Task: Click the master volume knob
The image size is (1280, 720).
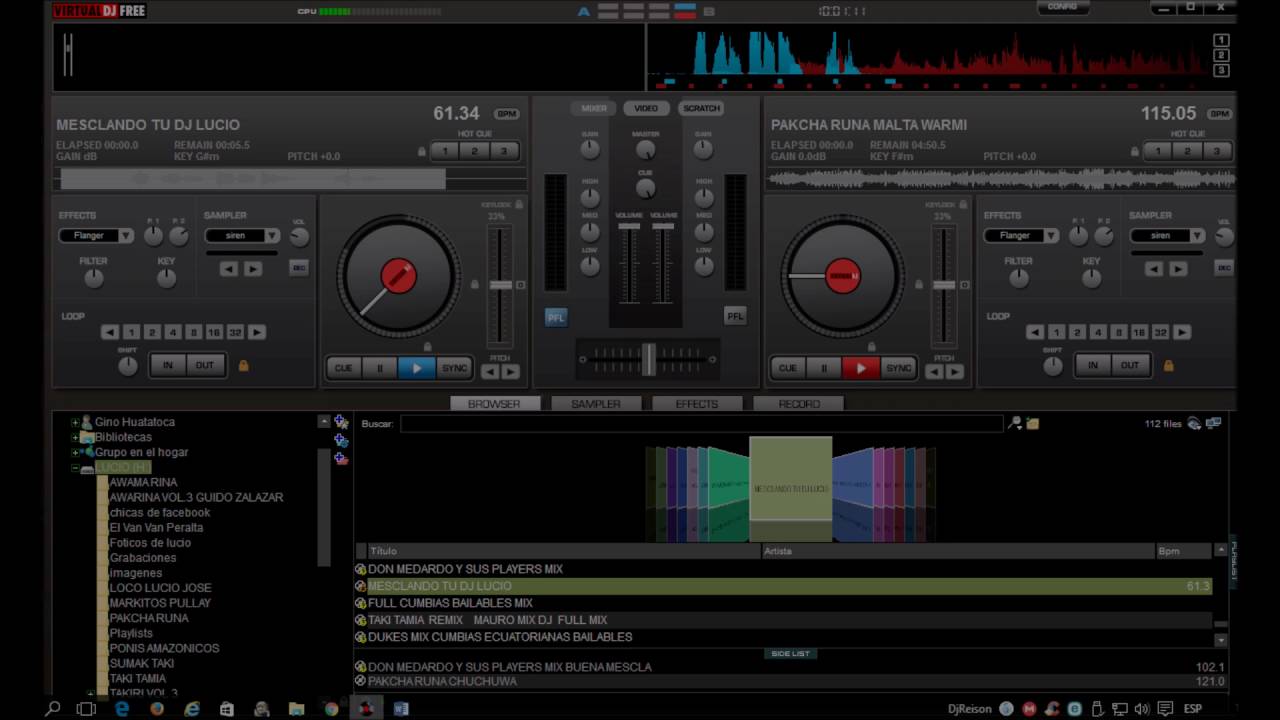Action: pyautogui.click(x=646, y=151)
